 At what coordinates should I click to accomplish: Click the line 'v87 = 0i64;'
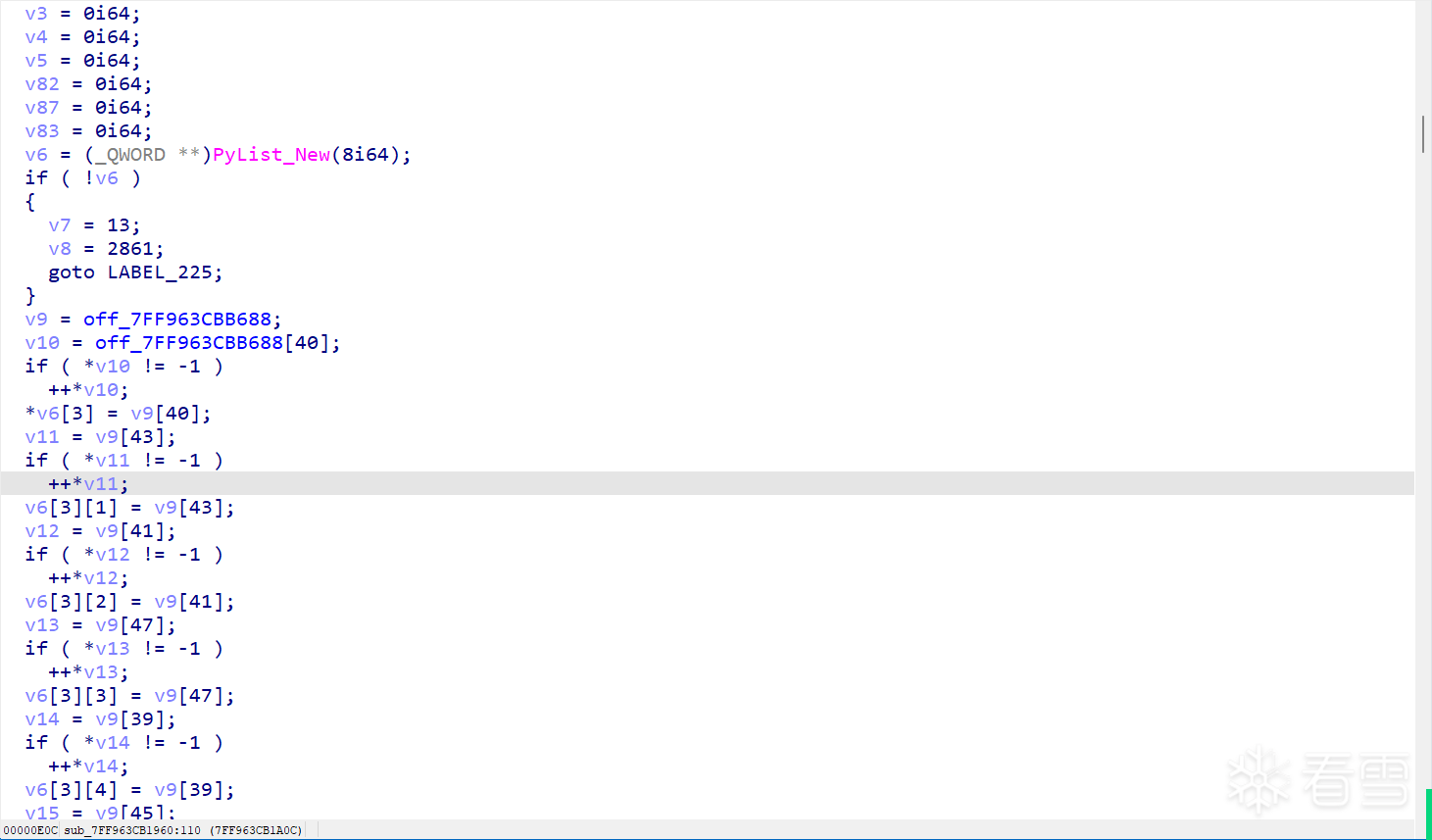pos(88,108)
